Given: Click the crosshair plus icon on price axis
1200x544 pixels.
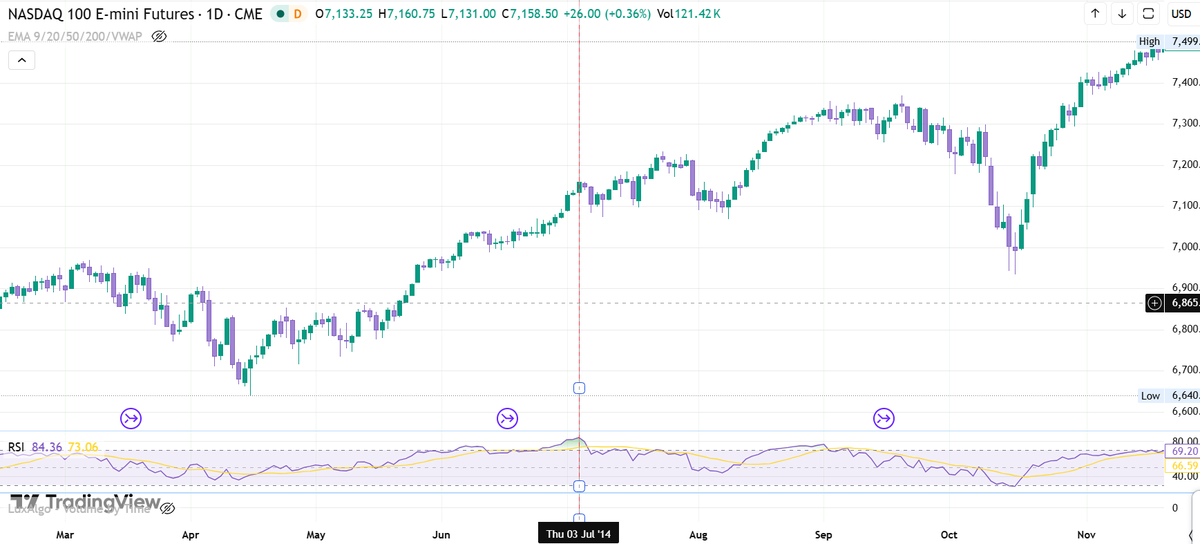Looking at the screenshot, I should 1155,303.
